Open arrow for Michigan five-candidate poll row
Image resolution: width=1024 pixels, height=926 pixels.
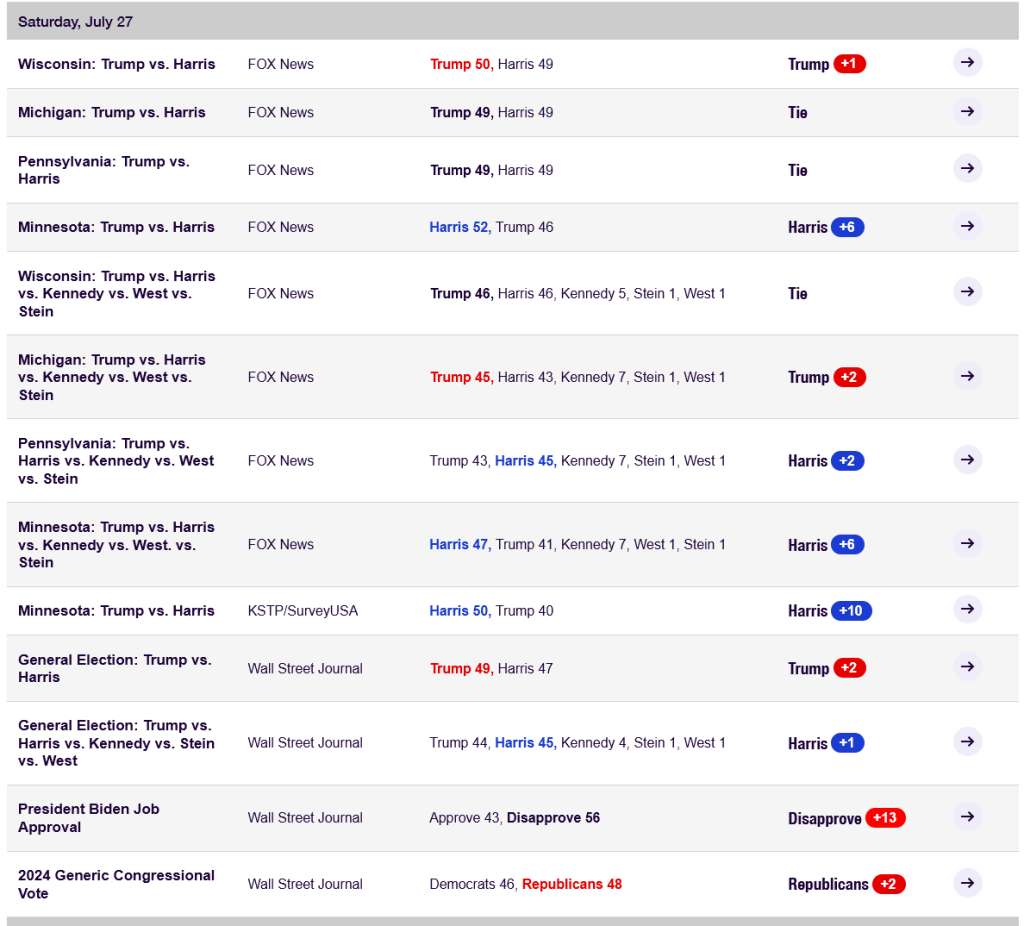(x=967, y=376)
